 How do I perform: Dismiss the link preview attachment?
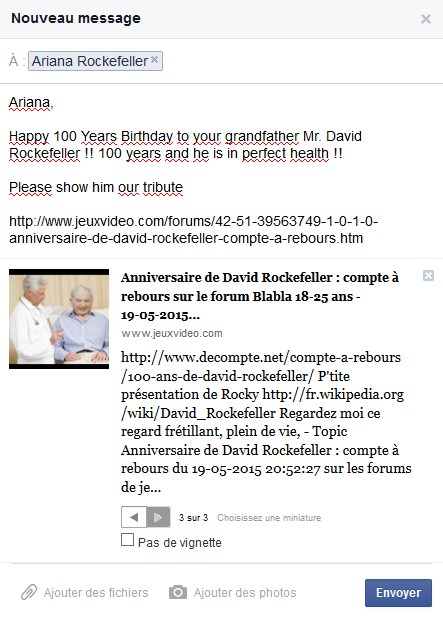click(428, 276)
